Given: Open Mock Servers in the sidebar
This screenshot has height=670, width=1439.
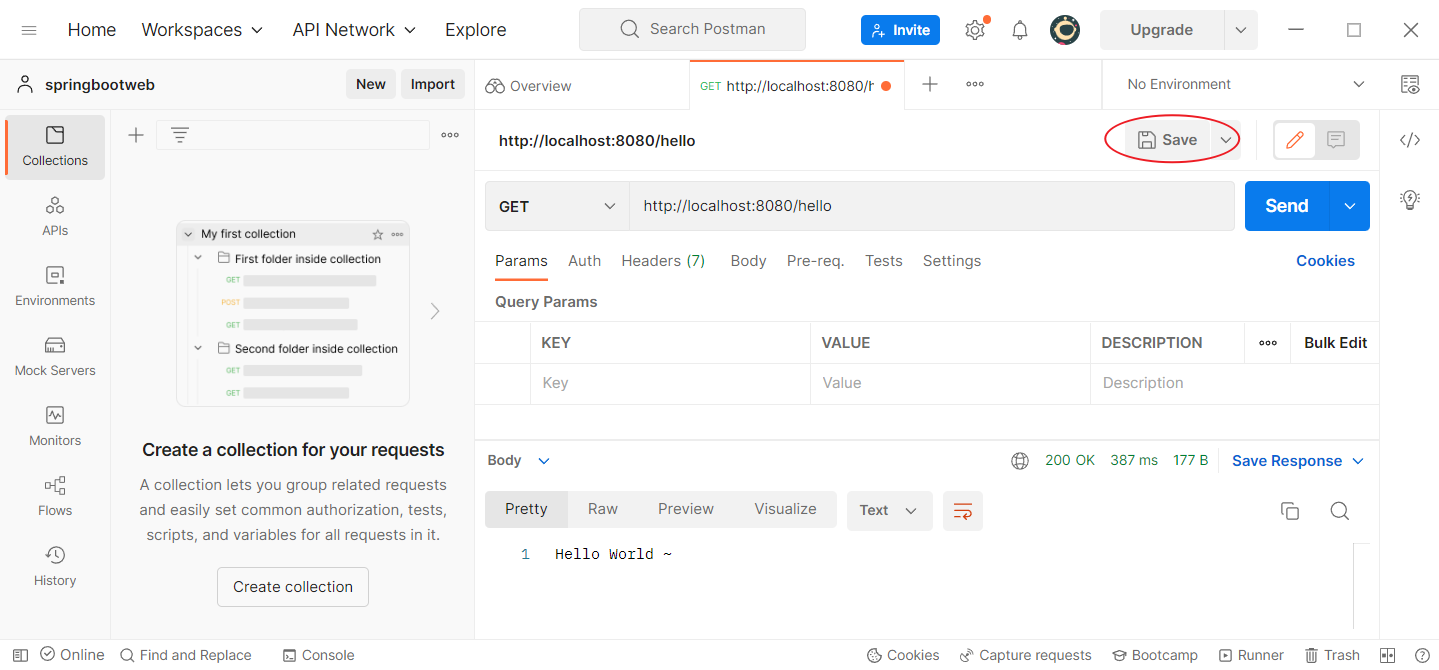Looking at the screenshot, I should (x=55, y=356).
